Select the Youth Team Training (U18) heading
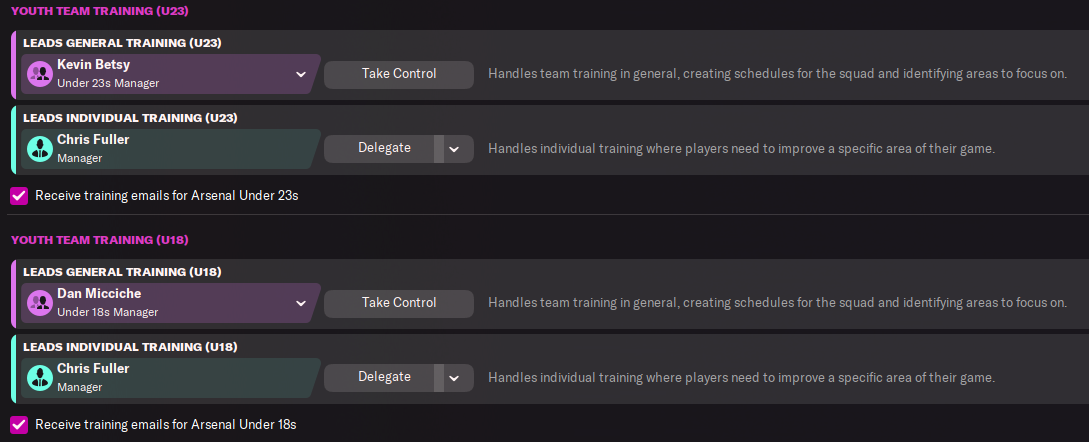The width and height of the screenshot is (1089, 442). coord(99,240)
